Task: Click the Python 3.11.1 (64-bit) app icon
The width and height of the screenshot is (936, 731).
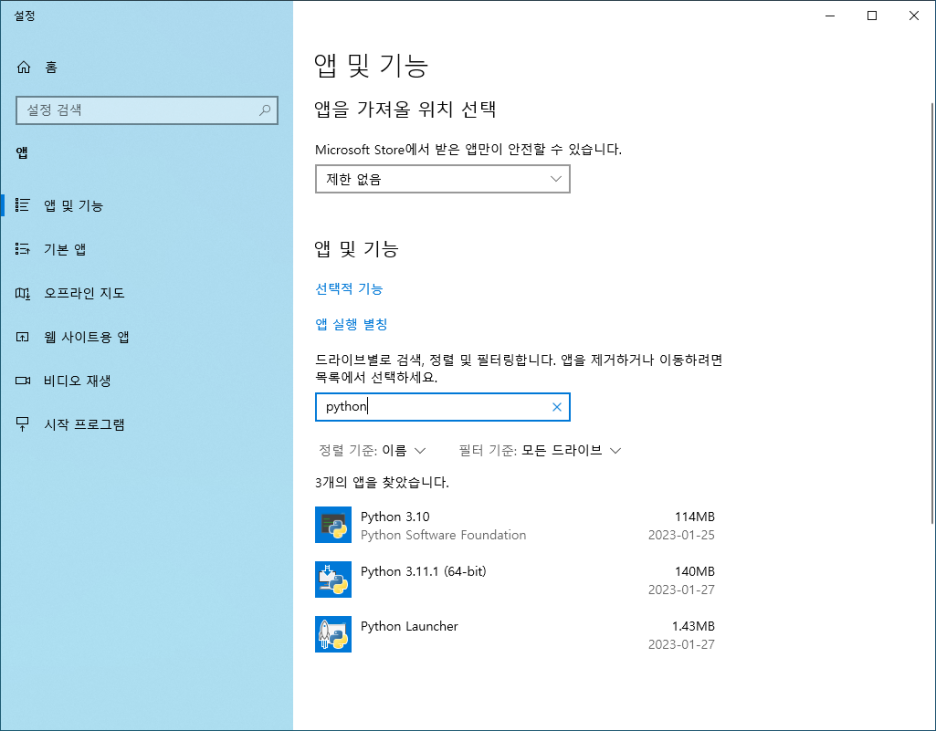Action: (333, 579)
